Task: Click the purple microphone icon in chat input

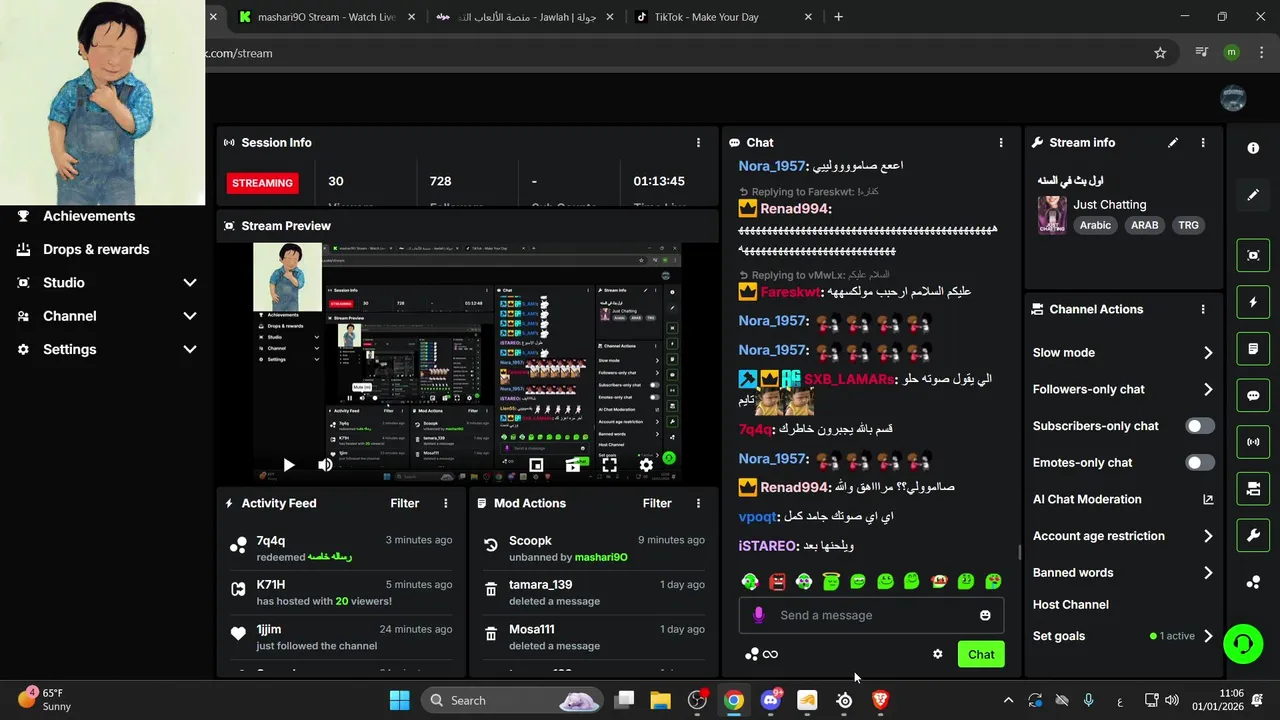Action: coord(758,615)
